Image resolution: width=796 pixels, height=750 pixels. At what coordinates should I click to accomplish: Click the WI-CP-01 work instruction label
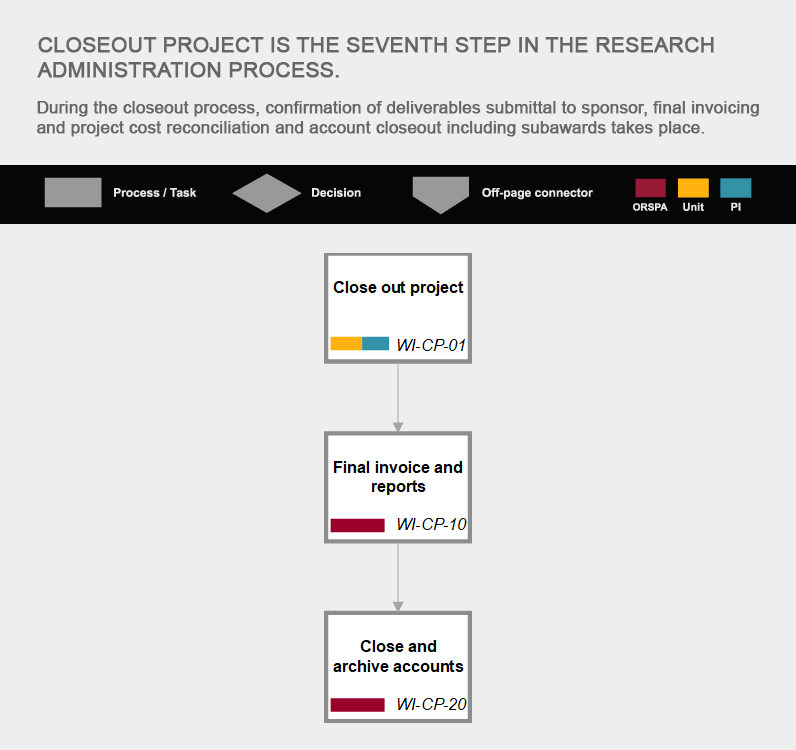point(431,345)
